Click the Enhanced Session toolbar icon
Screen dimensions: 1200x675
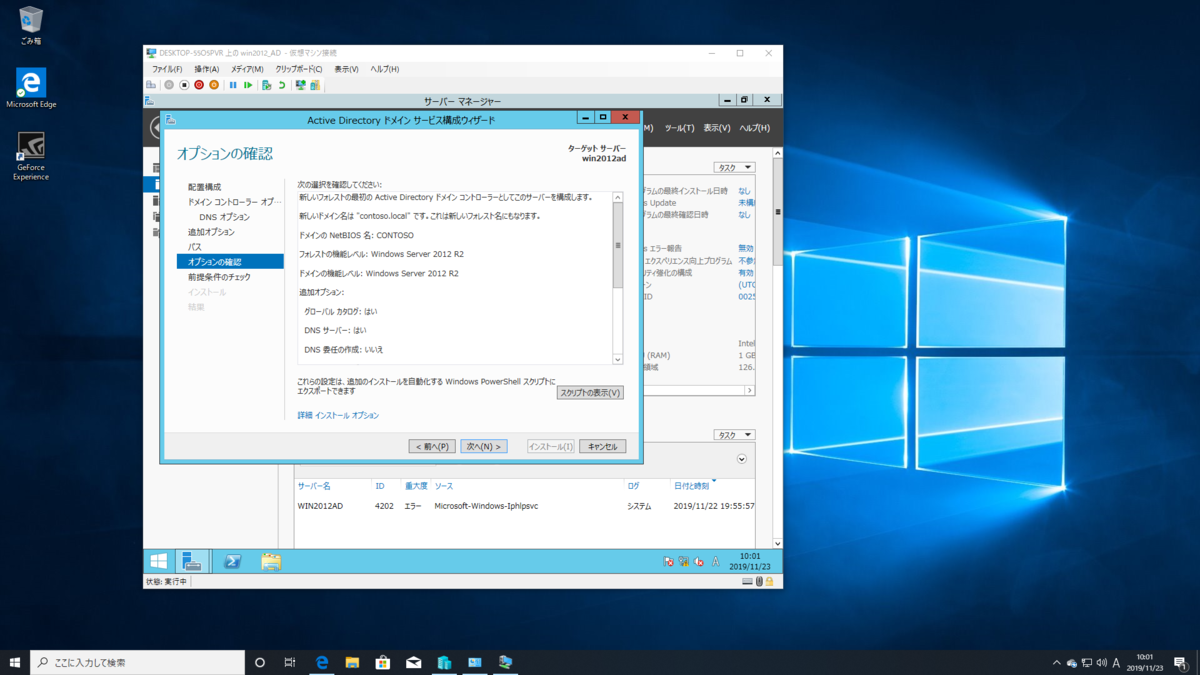click(x=300, y=85)
